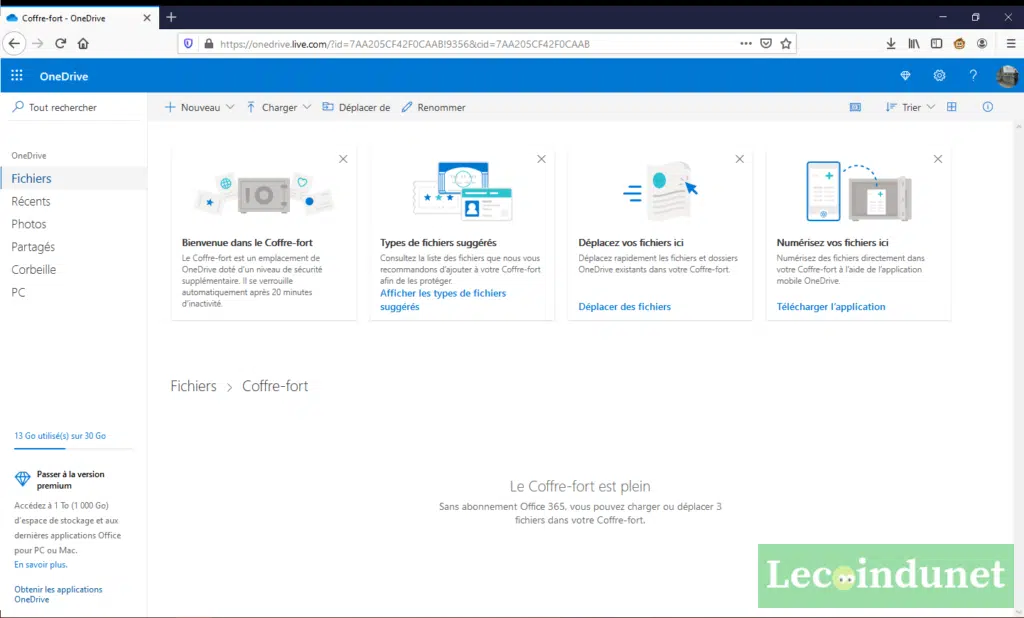Open a new browser tab with plus
The width and height of the screenshot is (1024, 618).
coord(171,17)
